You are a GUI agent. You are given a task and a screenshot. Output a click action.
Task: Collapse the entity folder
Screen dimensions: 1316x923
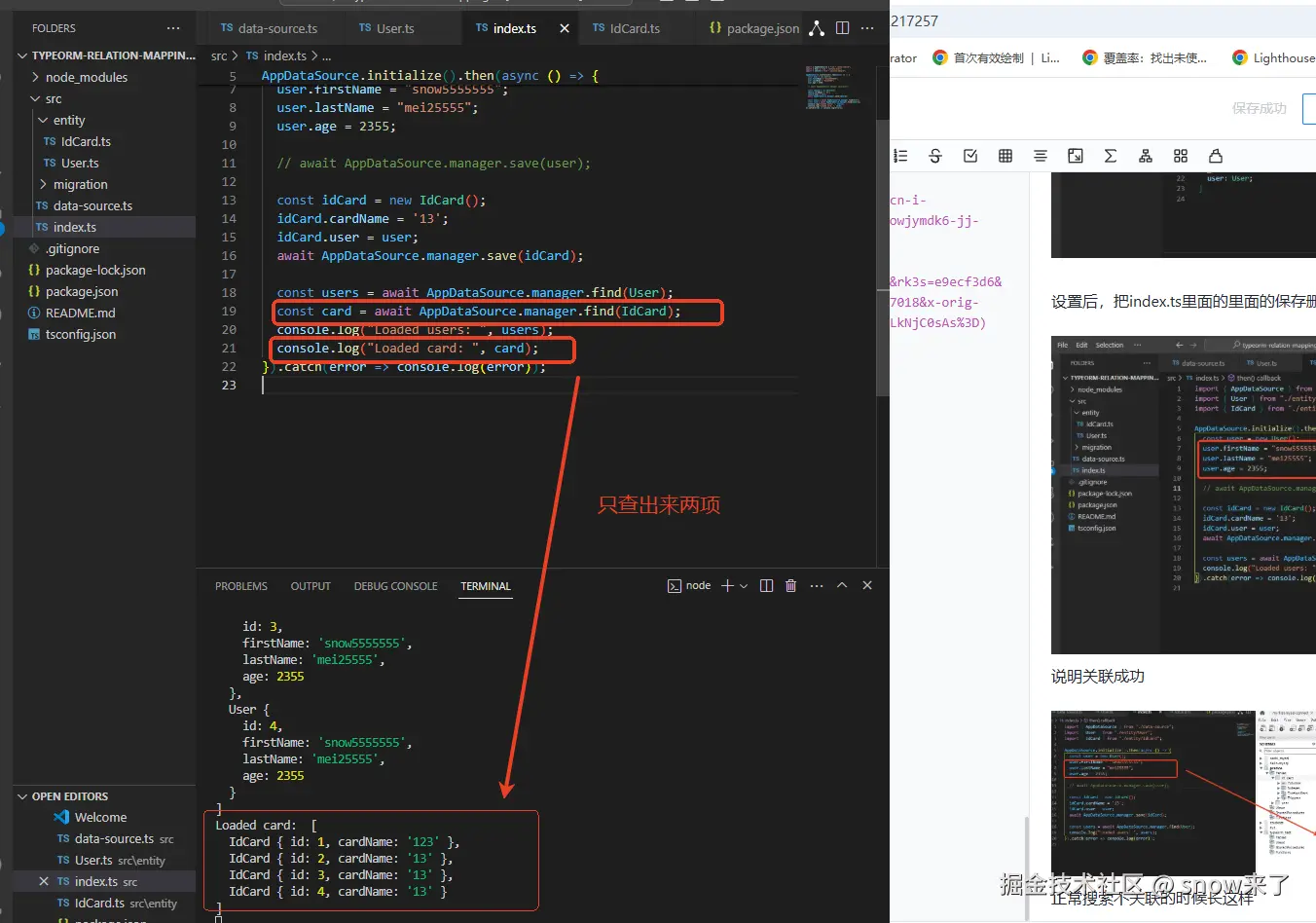pyautogui.click(x=44, y=120)
